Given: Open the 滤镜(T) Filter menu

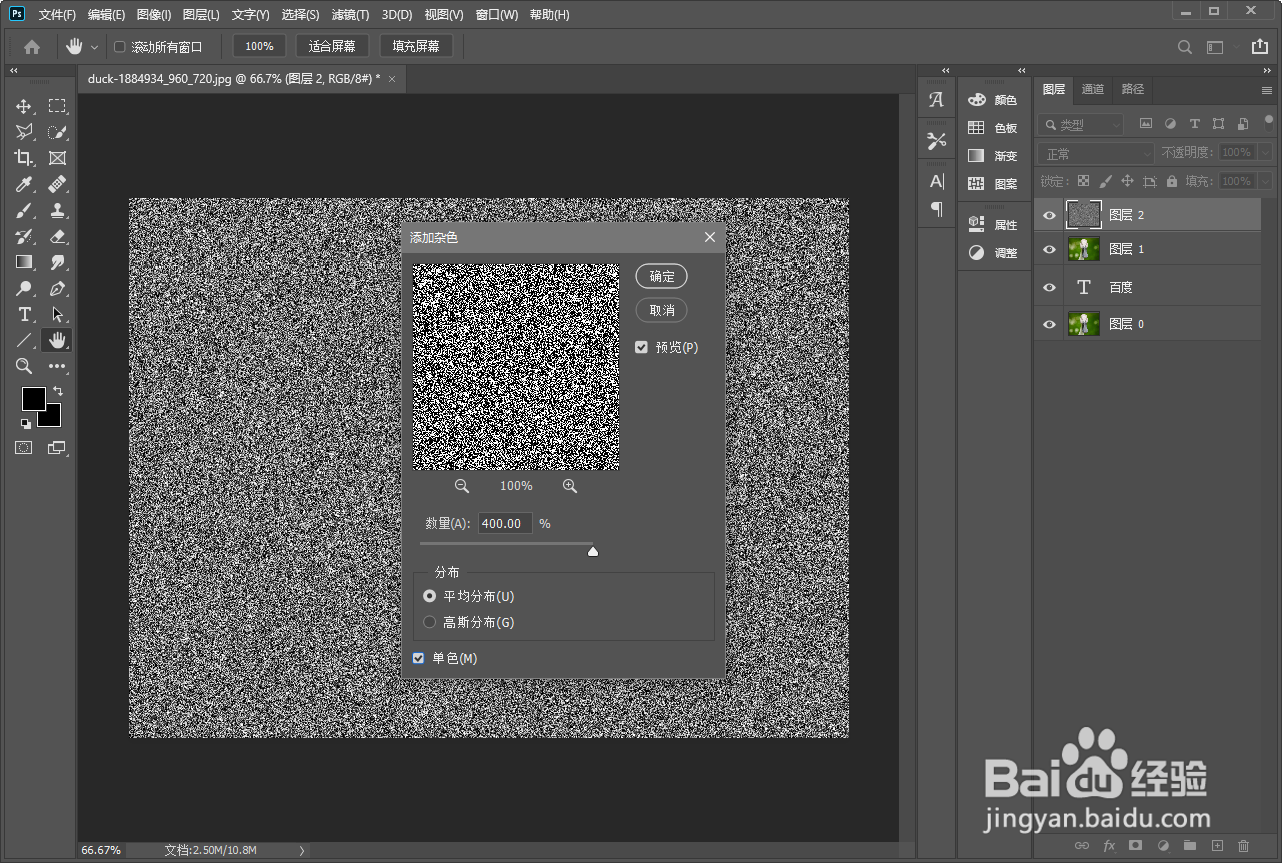Looking at the screenshot, I should point(350,15).
